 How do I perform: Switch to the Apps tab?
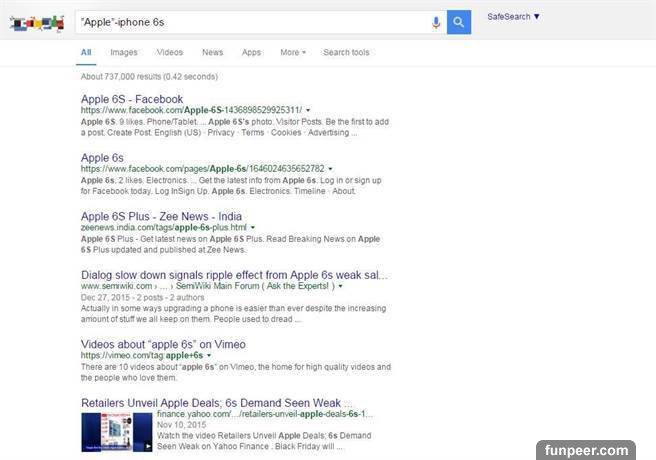tap(251, 52)
